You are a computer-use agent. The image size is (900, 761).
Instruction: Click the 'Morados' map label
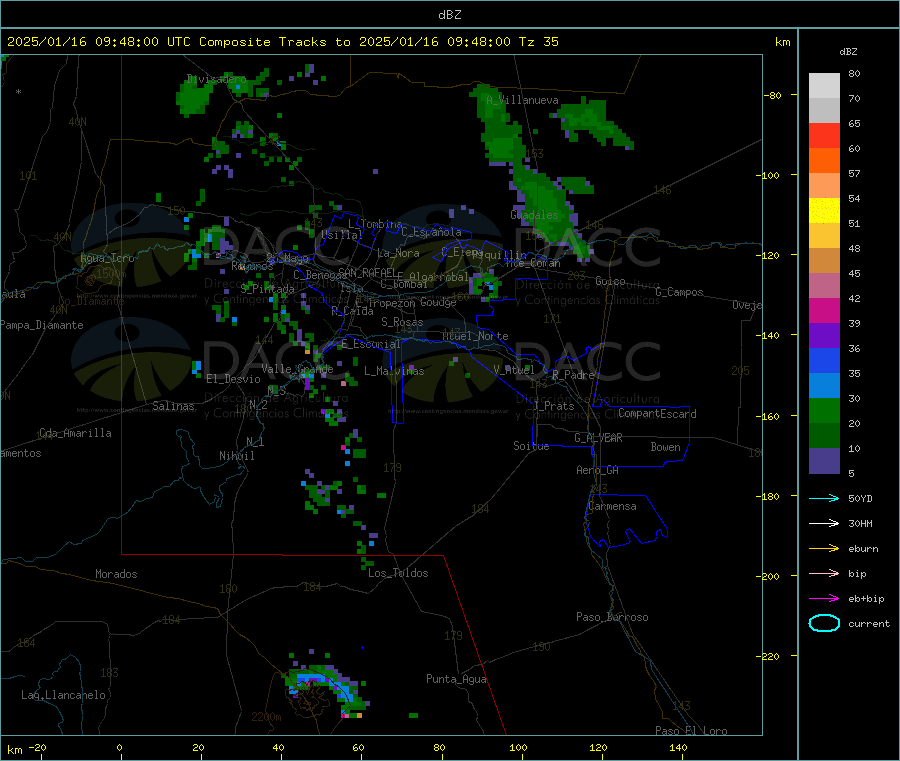point(117,574)
